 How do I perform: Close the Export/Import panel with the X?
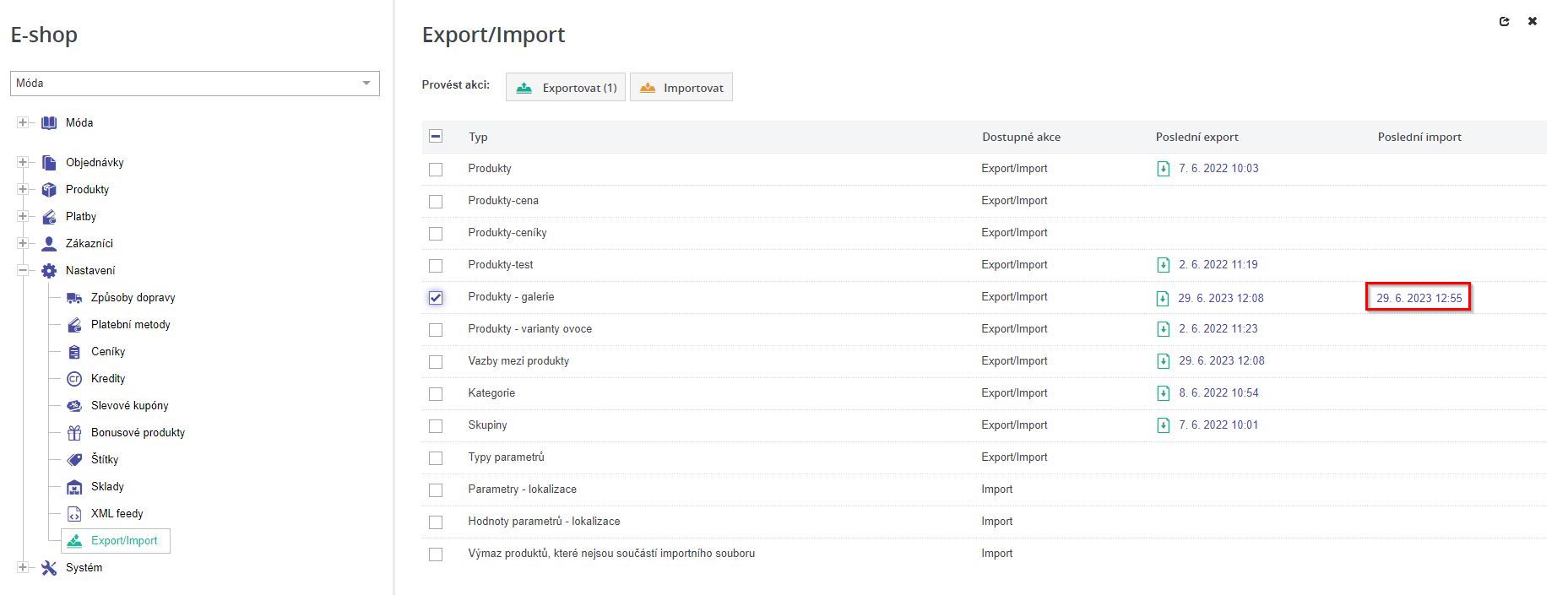(x=1532, y=22)
